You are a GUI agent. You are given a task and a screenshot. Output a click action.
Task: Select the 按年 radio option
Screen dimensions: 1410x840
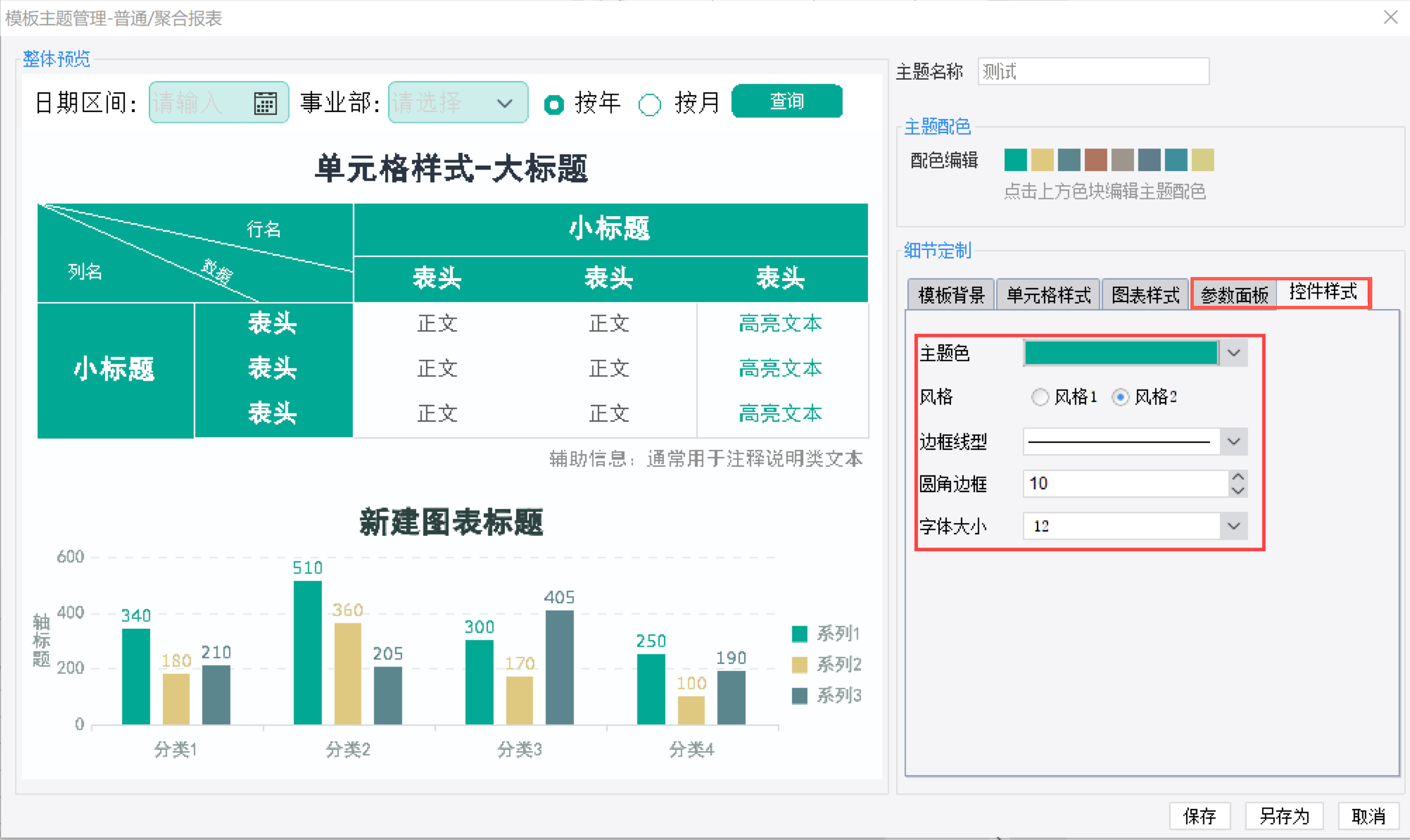(x=554, y=104)
